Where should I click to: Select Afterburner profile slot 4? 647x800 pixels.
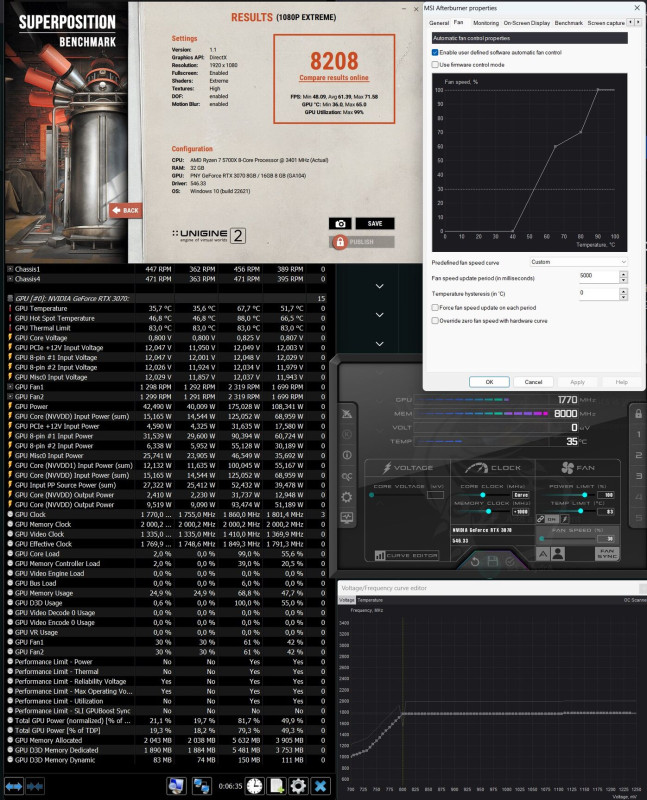coord(638,496)
